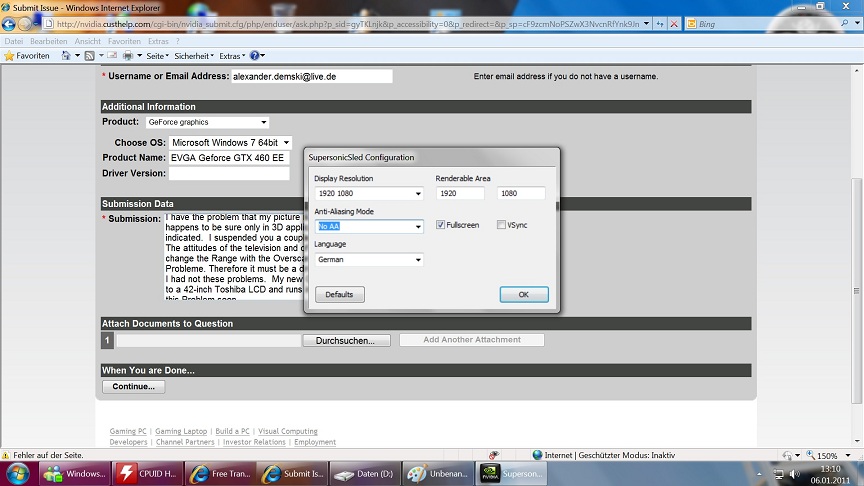Switch to Free Tran... taskbar window
This screenshot has width=864, height=486.
click(x=220, y=474)
